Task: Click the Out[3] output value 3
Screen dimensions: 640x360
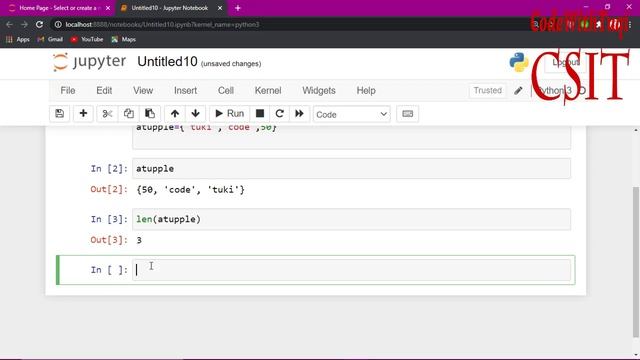Action: [x=139, y=240]
